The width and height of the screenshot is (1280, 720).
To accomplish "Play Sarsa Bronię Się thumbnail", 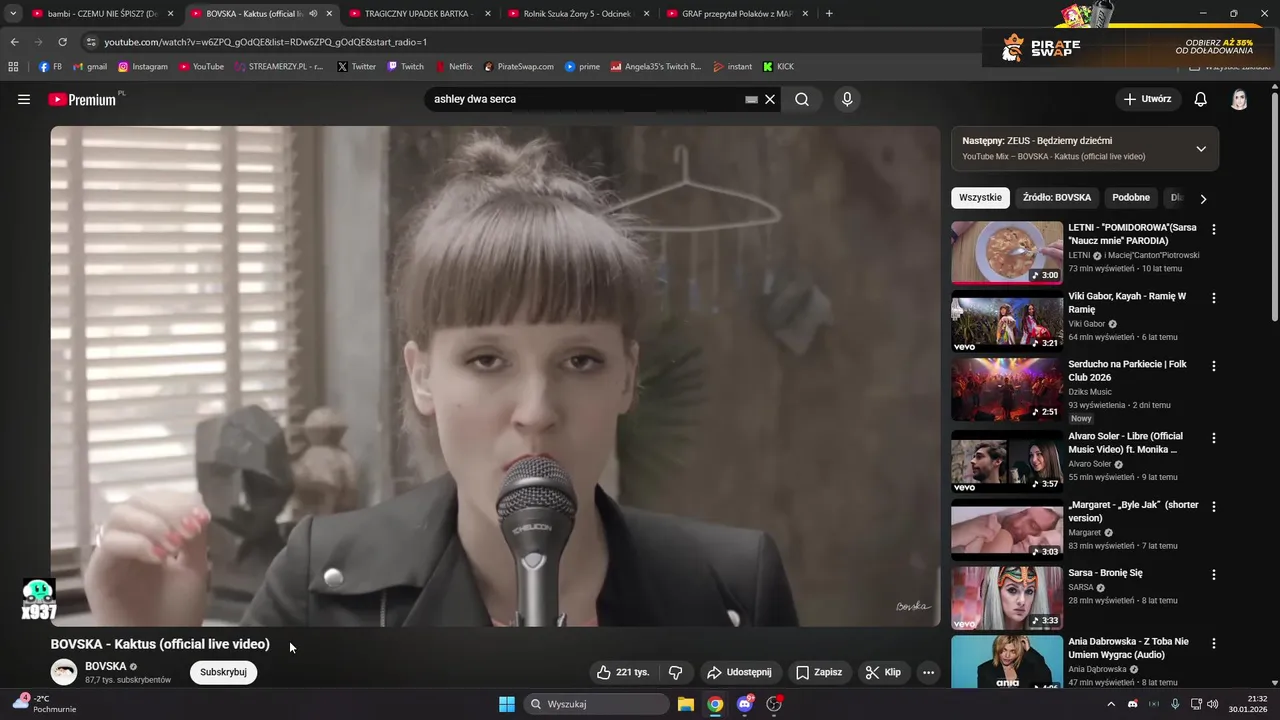I will click(1007, 598).
